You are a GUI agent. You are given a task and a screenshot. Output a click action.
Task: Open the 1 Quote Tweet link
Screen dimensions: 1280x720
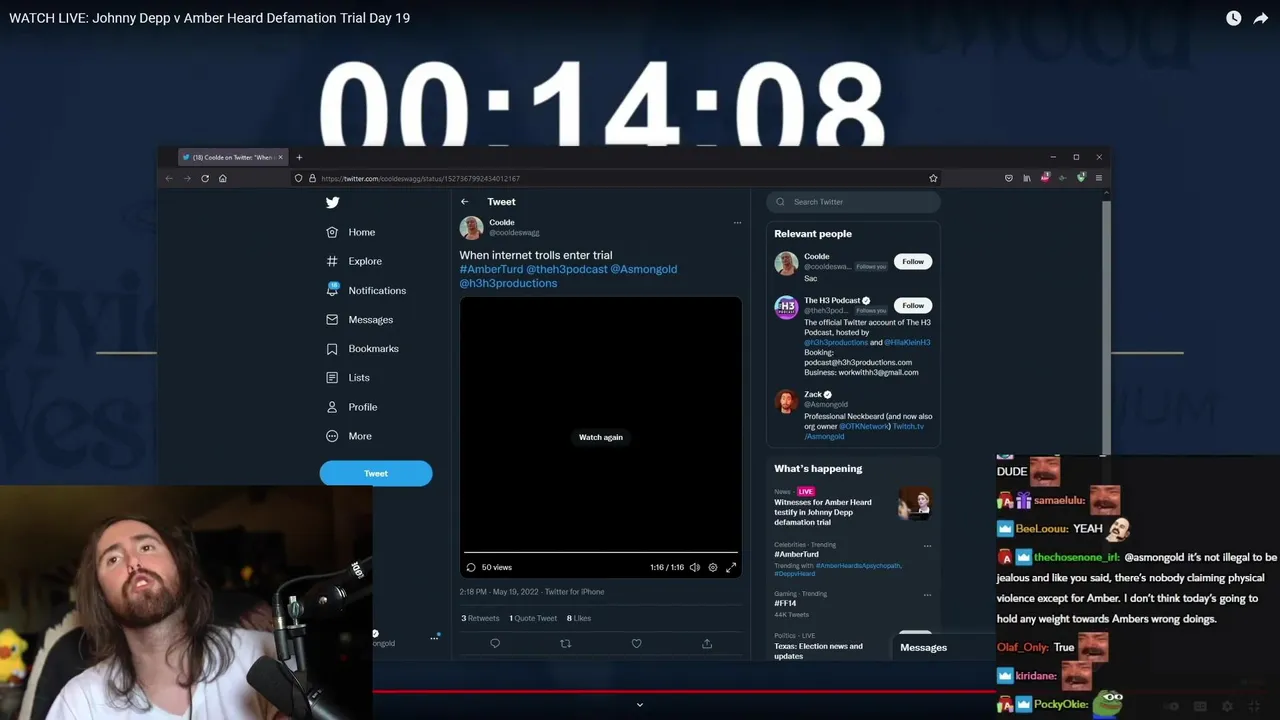tap(533, 618)
